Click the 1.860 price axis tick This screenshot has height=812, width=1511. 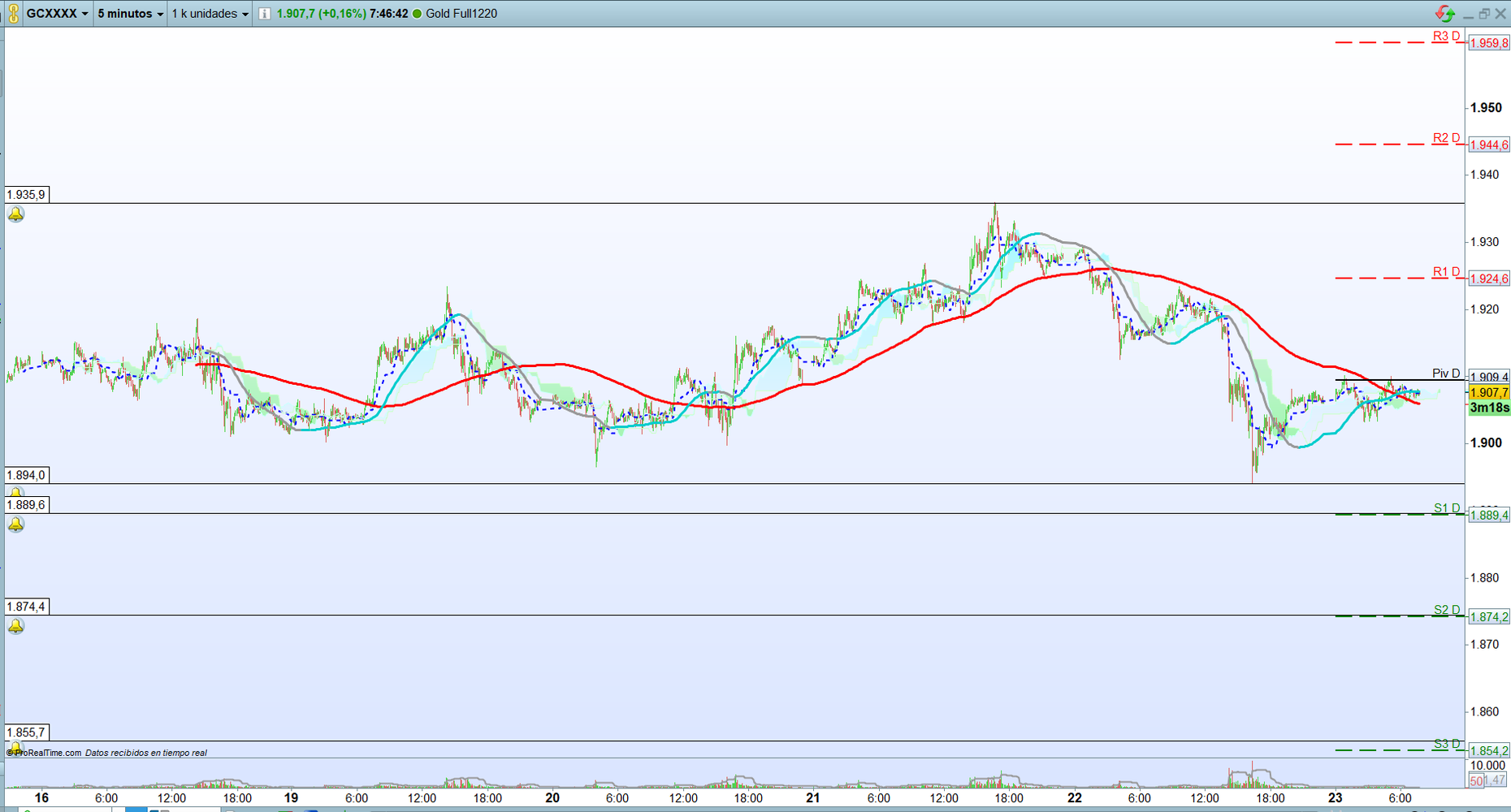point(1486,712)
